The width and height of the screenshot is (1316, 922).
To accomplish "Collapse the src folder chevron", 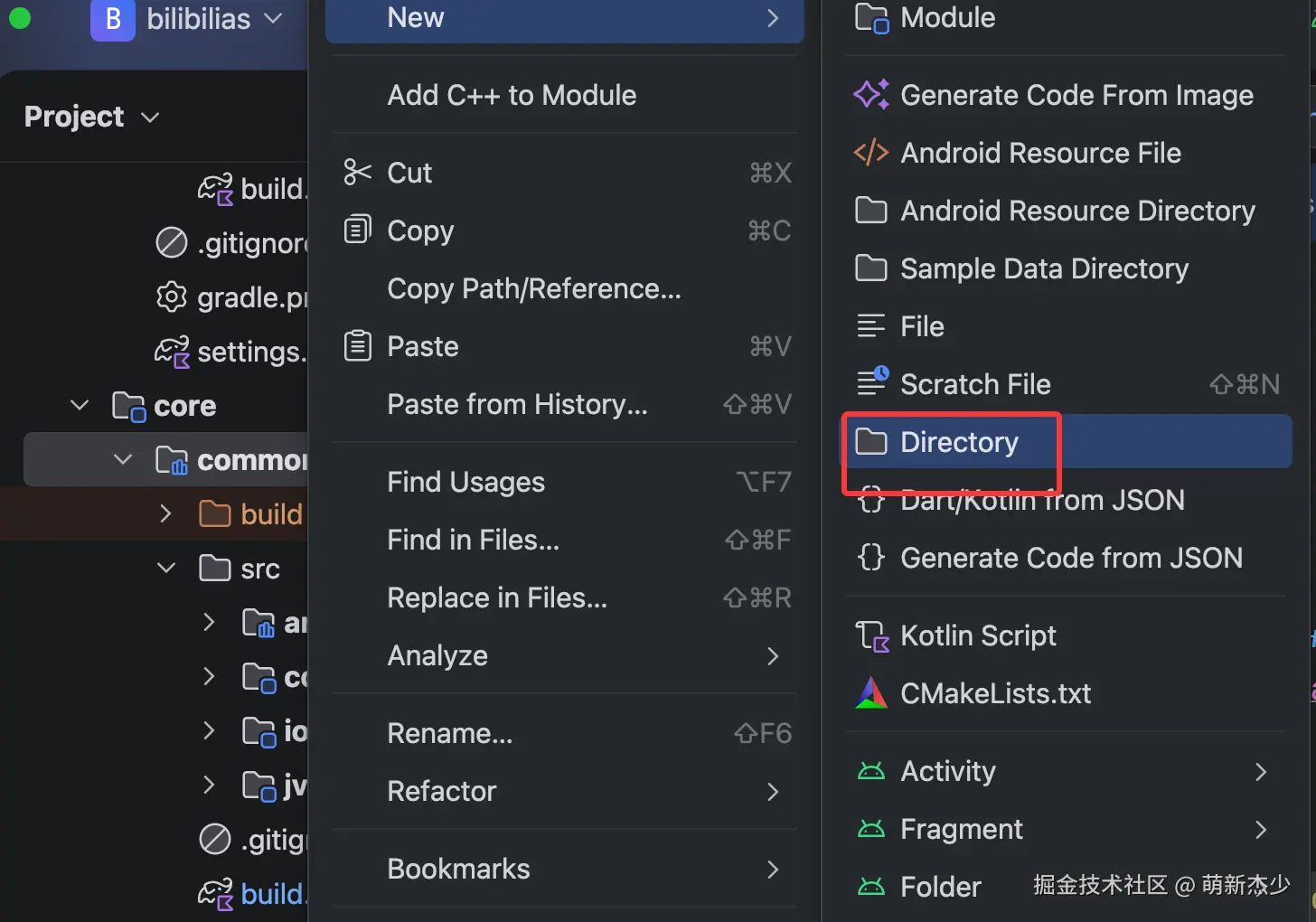I will click(166, 569).
